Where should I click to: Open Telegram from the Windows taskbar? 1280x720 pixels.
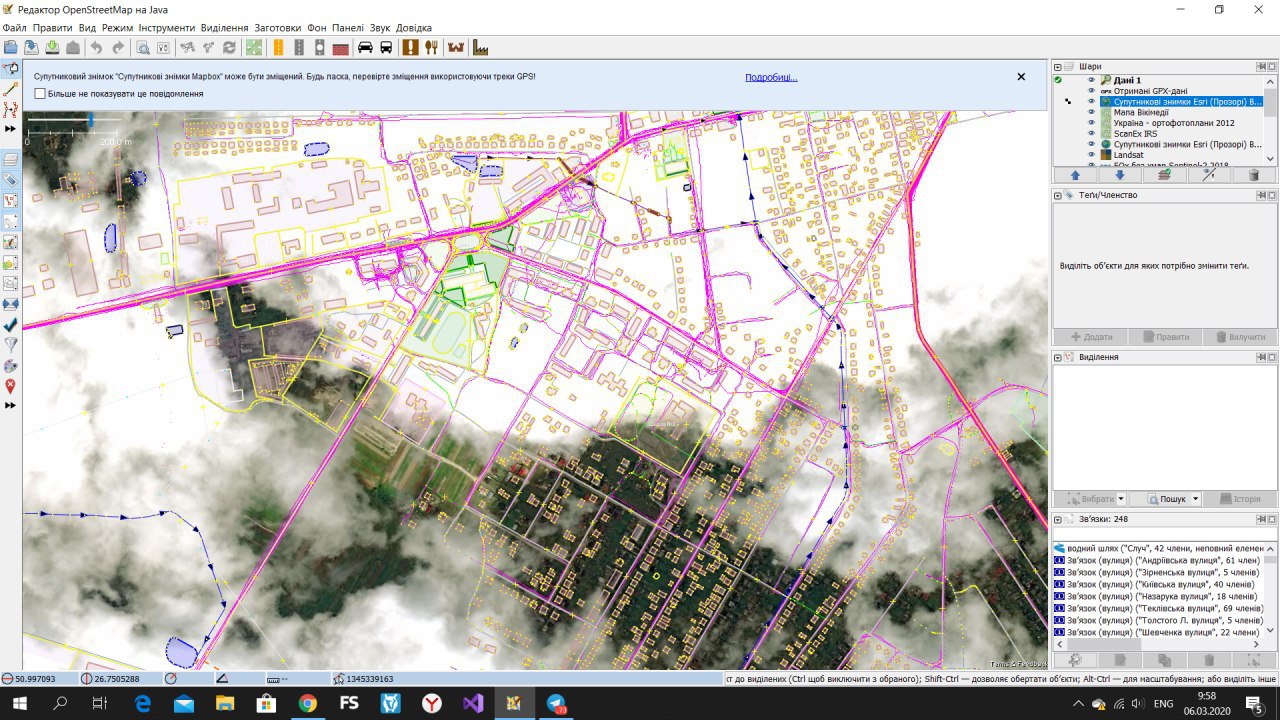556,704
